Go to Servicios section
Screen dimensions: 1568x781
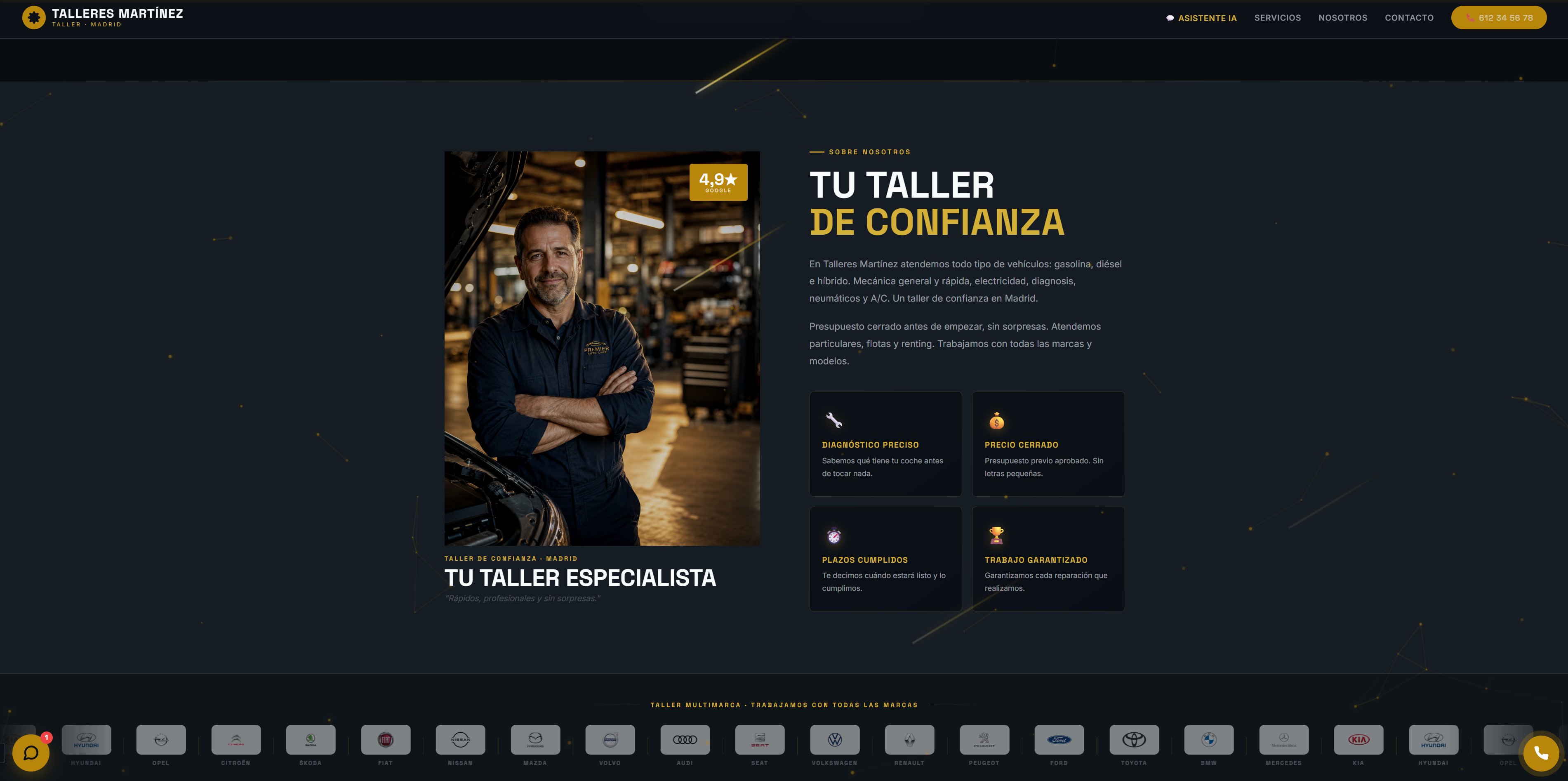coord(1277,18)
